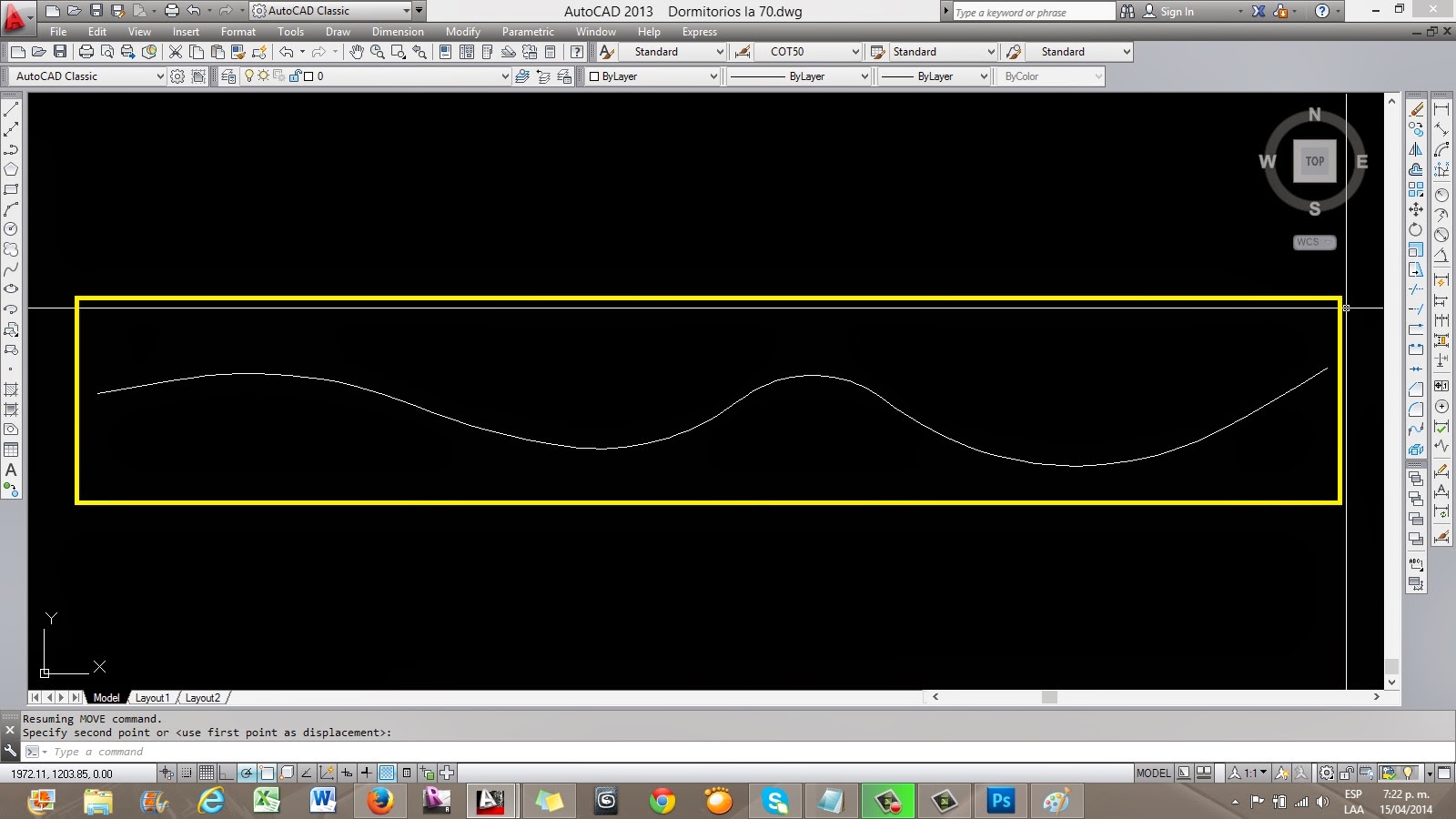Open the ByColor plot style dropdown
Viewport: 1456px width, 819px height.
tap(1052, 76)
